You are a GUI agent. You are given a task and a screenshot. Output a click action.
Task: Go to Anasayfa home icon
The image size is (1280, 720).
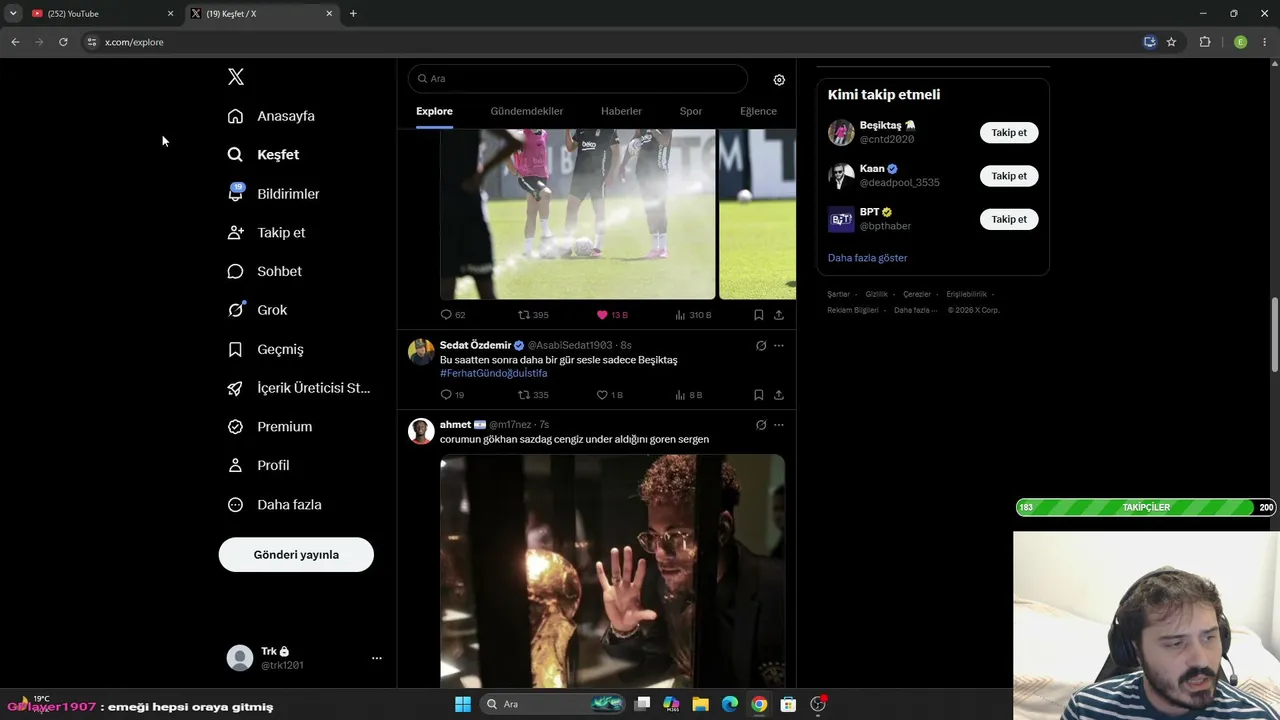coord(235,116)
